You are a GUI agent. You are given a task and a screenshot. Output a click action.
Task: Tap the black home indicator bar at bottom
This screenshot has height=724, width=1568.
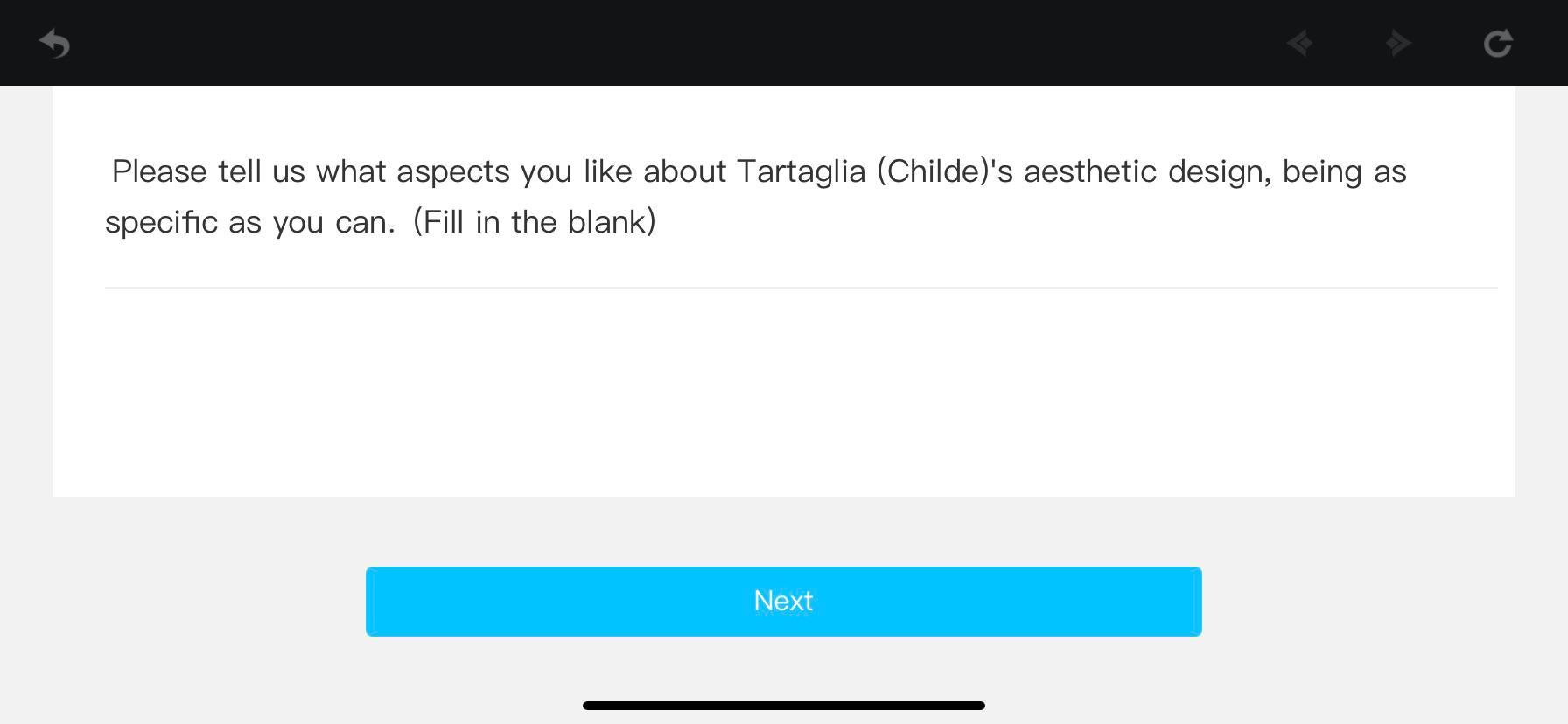tap(783, 705)
